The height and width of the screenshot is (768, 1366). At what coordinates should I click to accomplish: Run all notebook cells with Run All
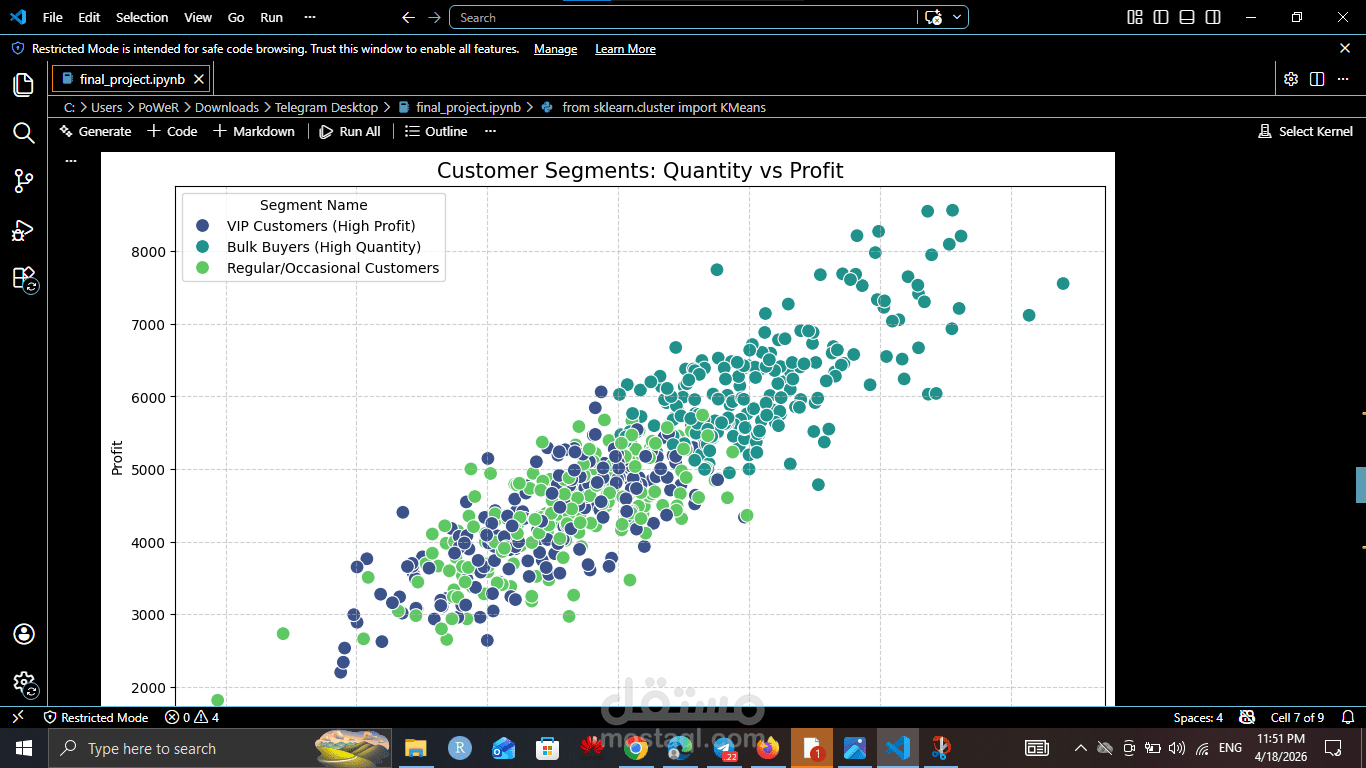[x=350, y=131]
